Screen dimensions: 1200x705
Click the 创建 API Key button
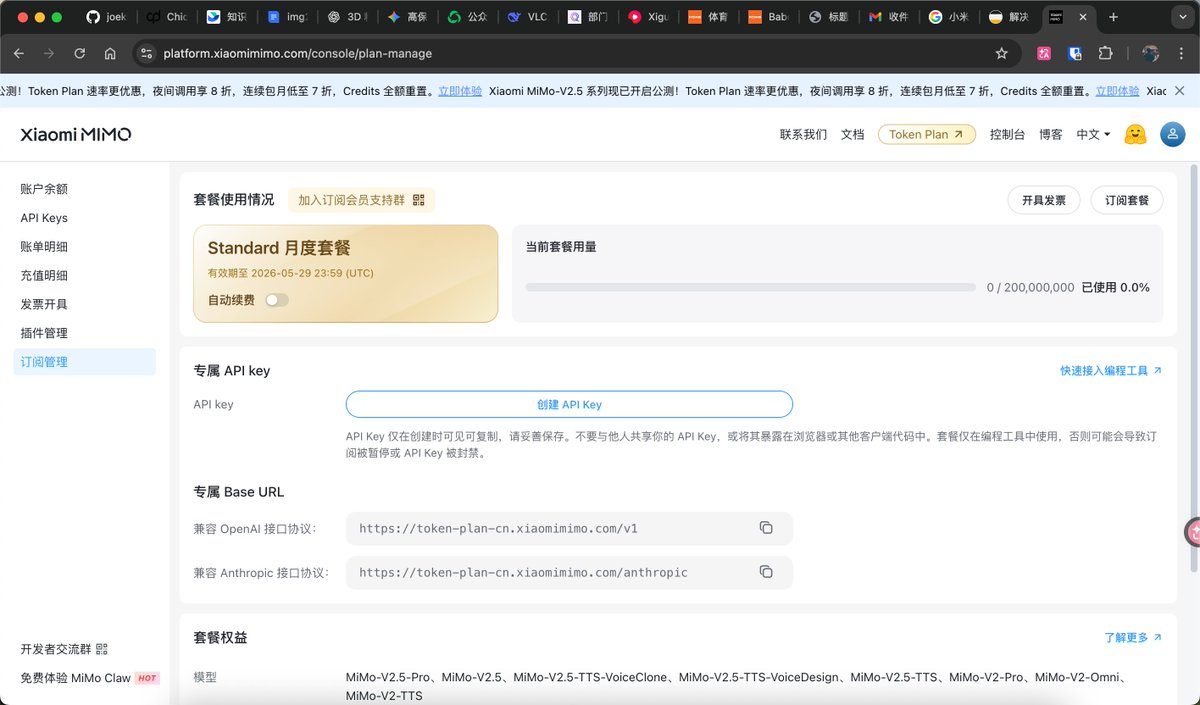pos(569,404)
